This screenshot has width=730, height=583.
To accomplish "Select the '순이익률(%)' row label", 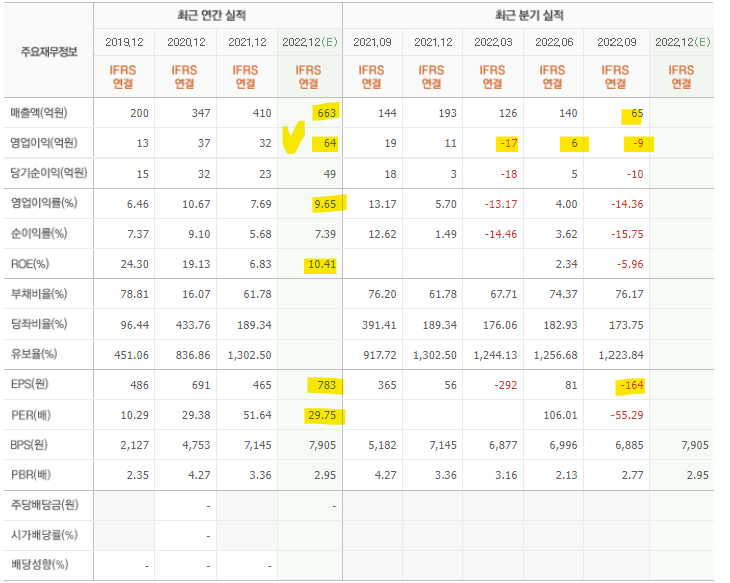I will (39, 233).
